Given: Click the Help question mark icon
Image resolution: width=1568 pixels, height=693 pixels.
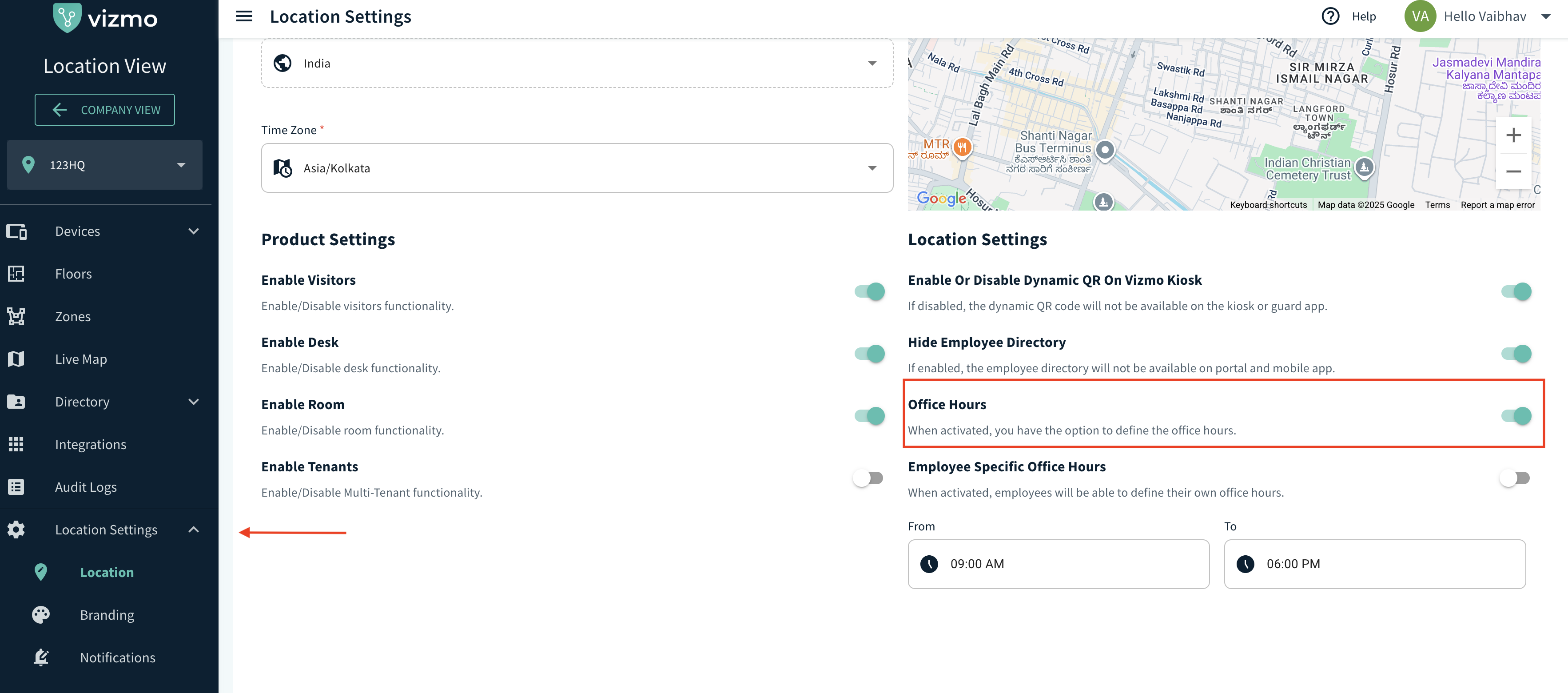Looking at the screenshot, I should point(1330,16).
